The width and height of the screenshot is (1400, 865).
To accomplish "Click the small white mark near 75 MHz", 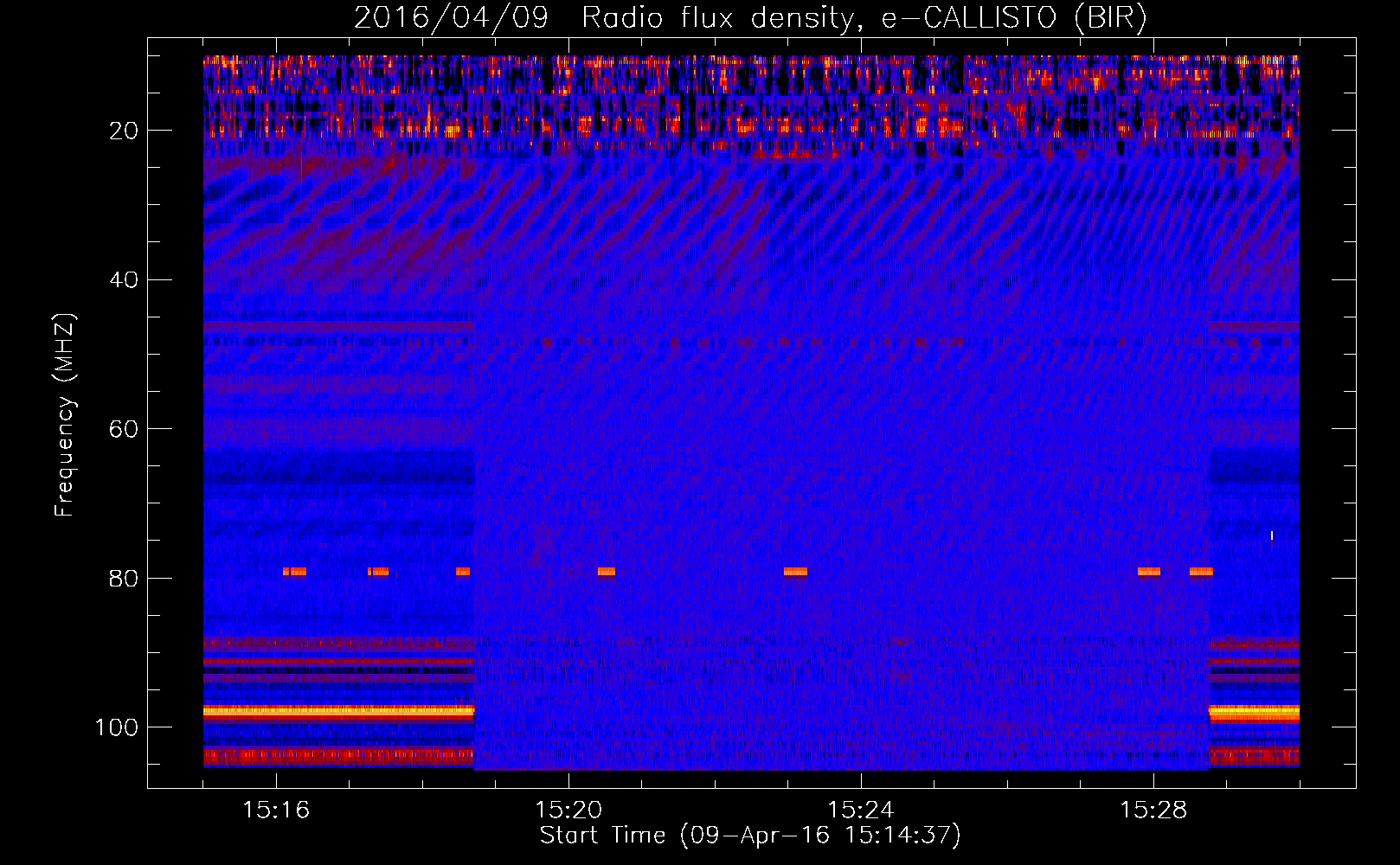I will 1271,535.
